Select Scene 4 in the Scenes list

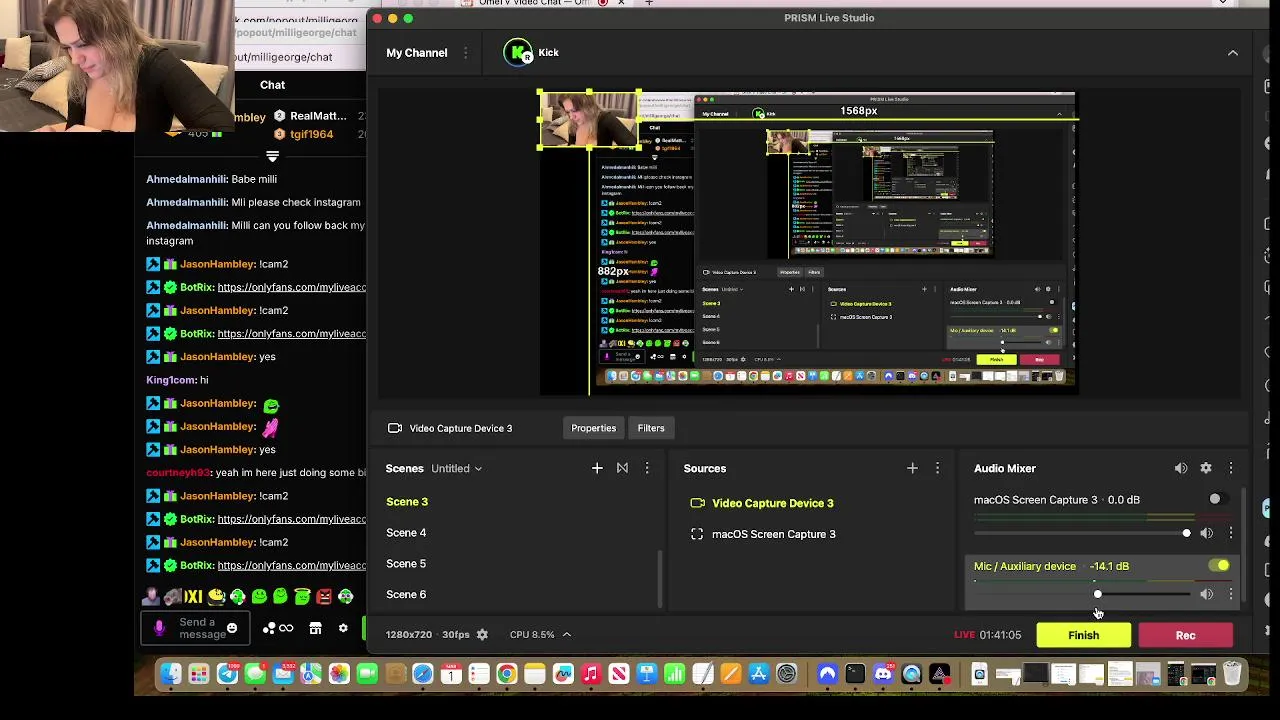click(406, 533)
